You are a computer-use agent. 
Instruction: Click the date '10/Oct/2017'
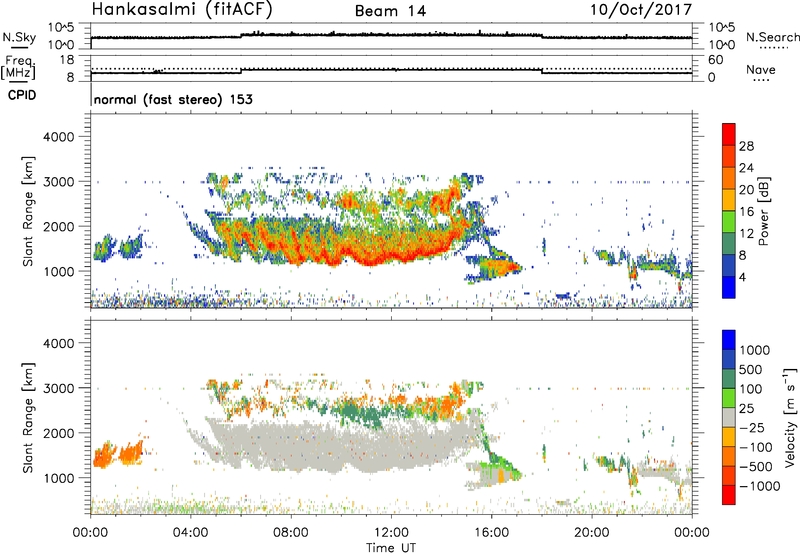[641, 10]
